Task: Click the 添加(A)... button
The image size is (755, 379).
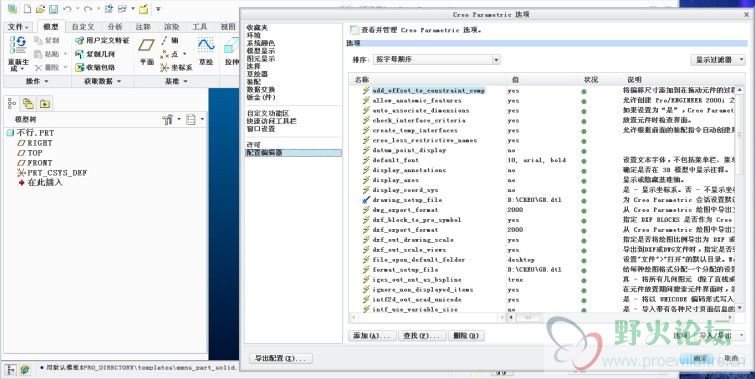Action: (372, 336)
